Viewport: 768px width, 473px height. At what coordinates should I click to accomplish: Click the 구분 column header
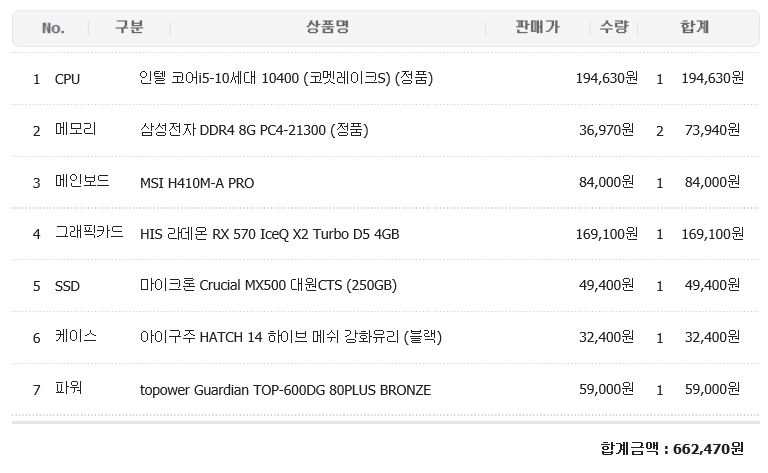tap(129, 27)
